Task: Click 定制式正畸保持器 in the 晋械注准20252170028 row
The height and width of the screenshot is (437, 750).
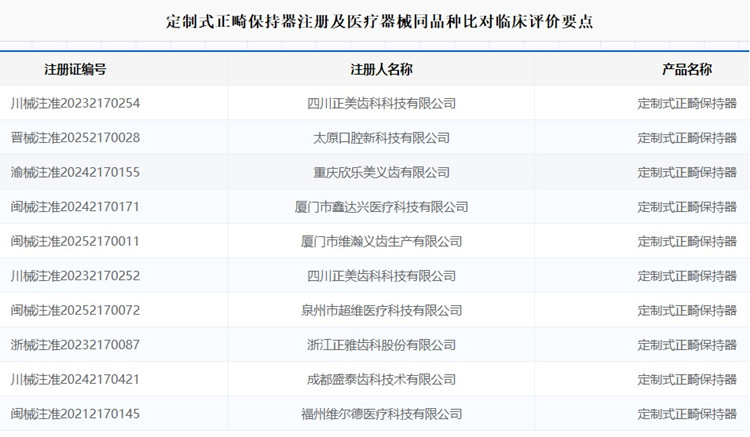Action: point(687,138)
